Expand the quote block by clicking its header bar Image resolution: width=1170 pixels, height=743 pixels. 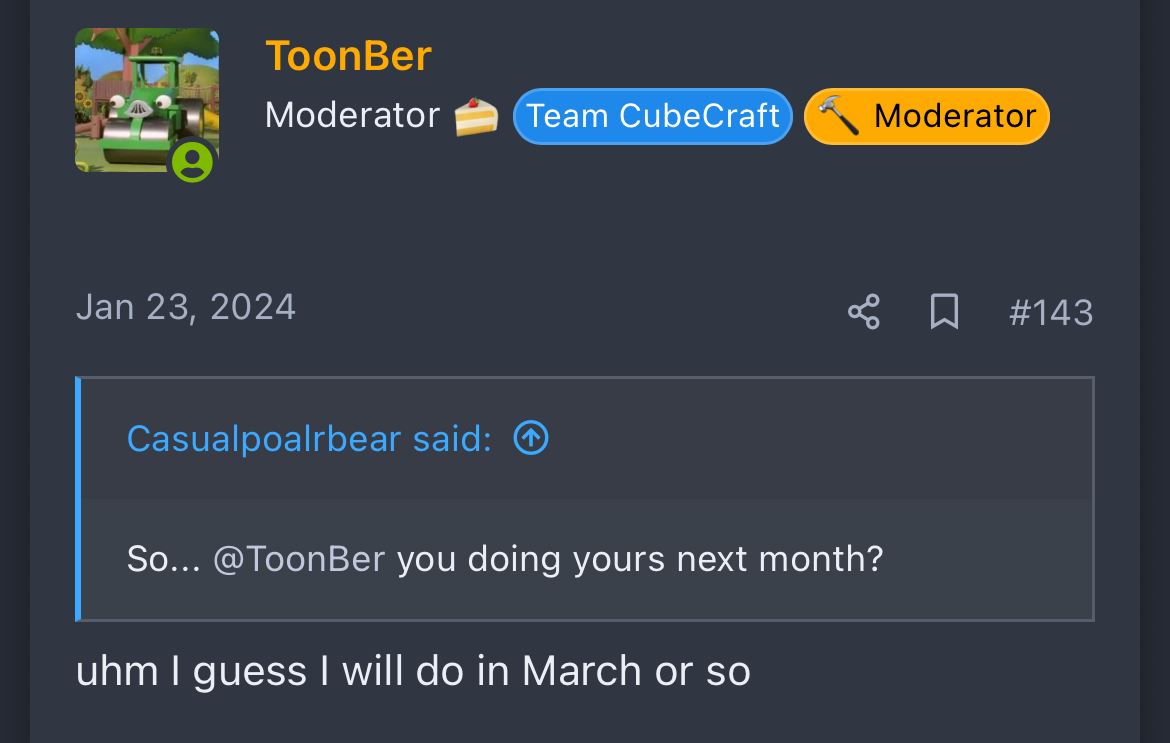(x=586, y=439)
